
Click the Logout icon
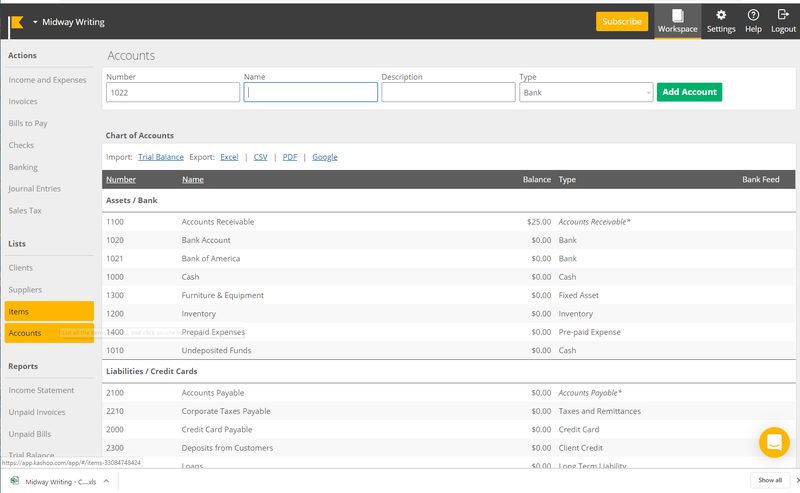pos(783,14)
